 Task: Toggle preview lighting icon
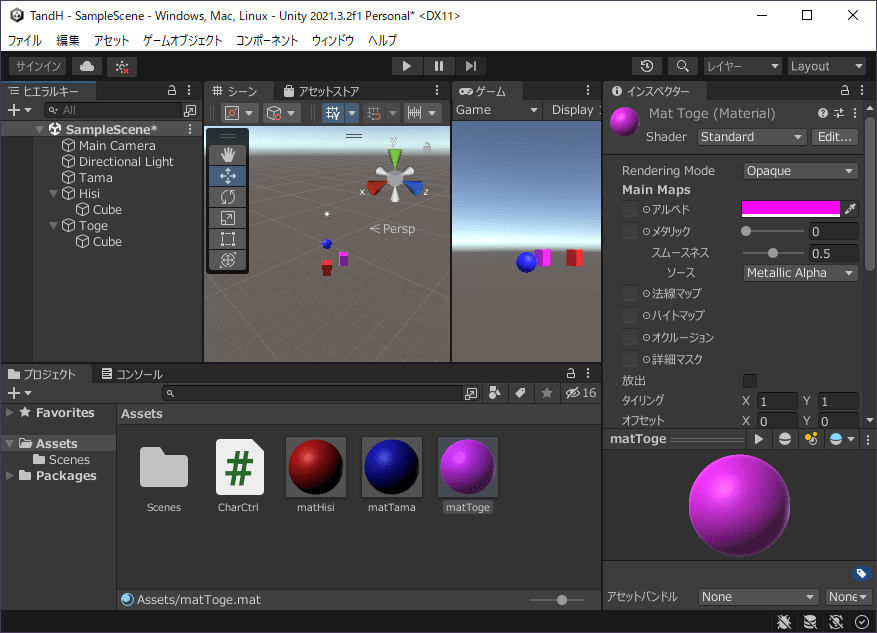(x=811, y=440)
